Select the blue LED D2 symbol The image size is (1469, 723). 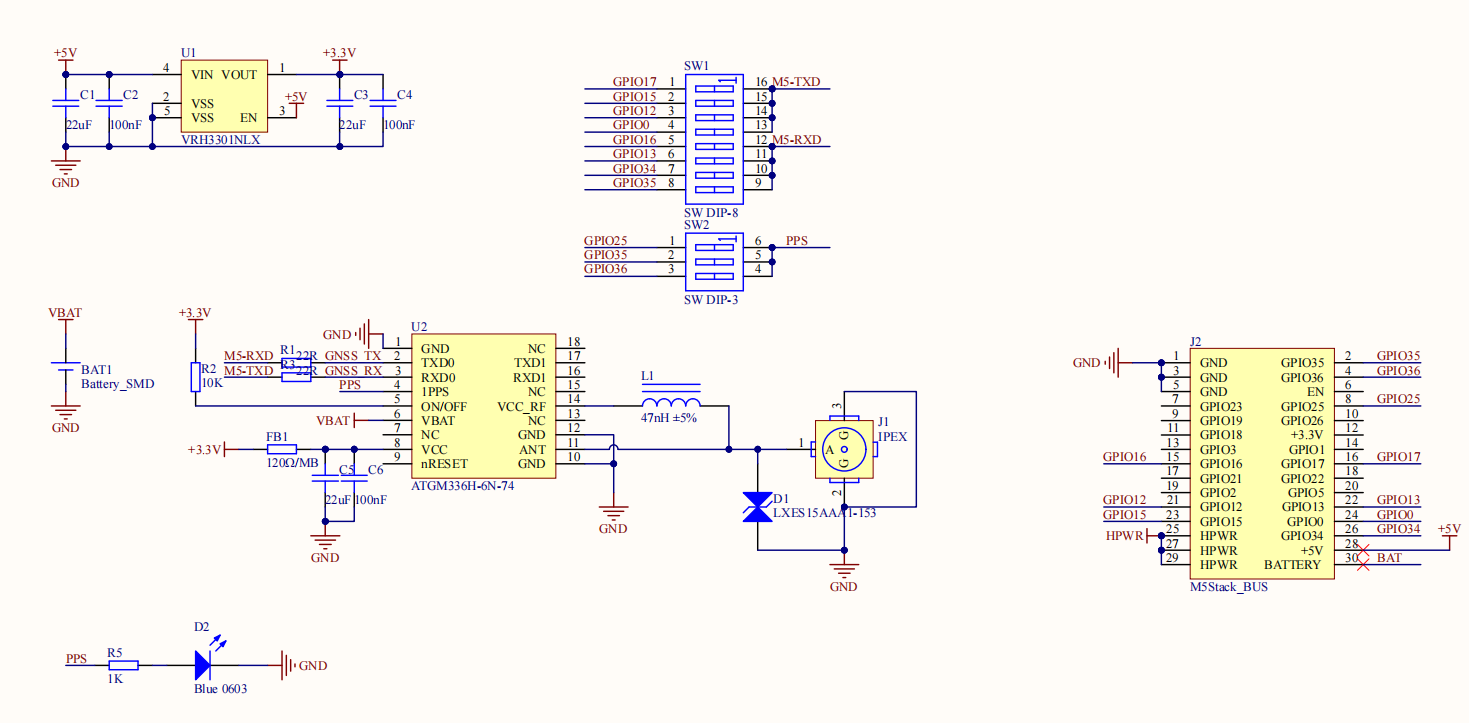(x=204, y=664)
